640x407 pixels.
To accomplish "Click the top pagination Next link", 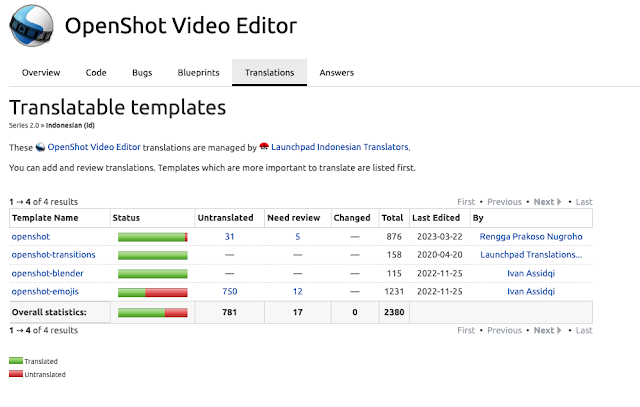I will [548, 202].
